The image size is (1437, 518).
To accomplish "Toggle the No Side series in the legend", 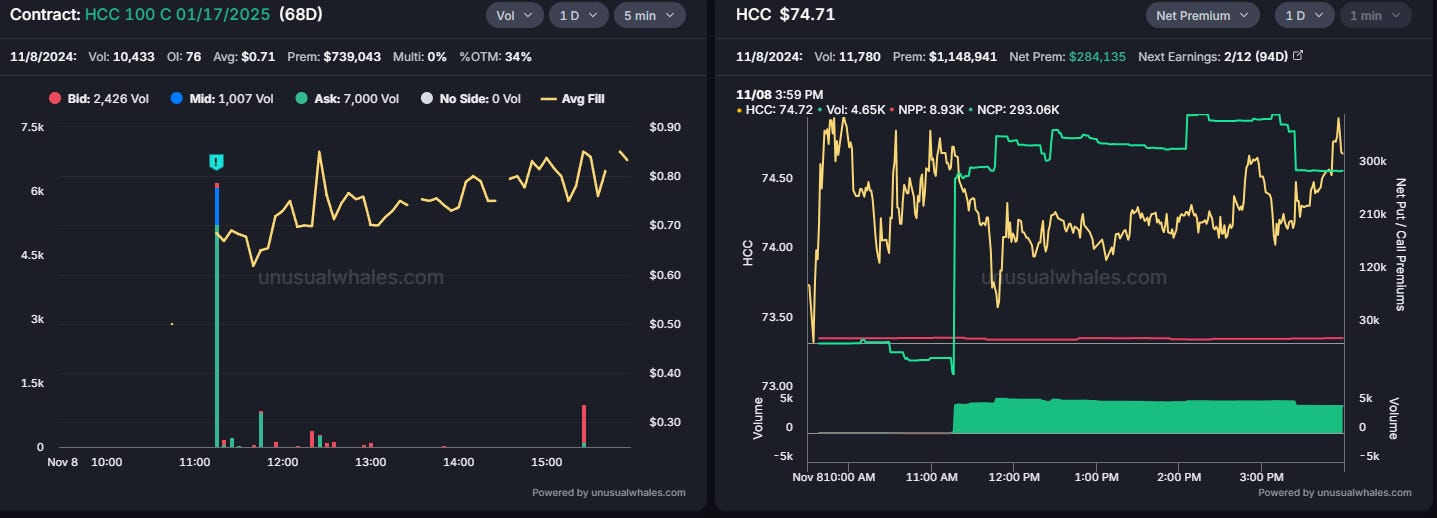I will 470,99.
